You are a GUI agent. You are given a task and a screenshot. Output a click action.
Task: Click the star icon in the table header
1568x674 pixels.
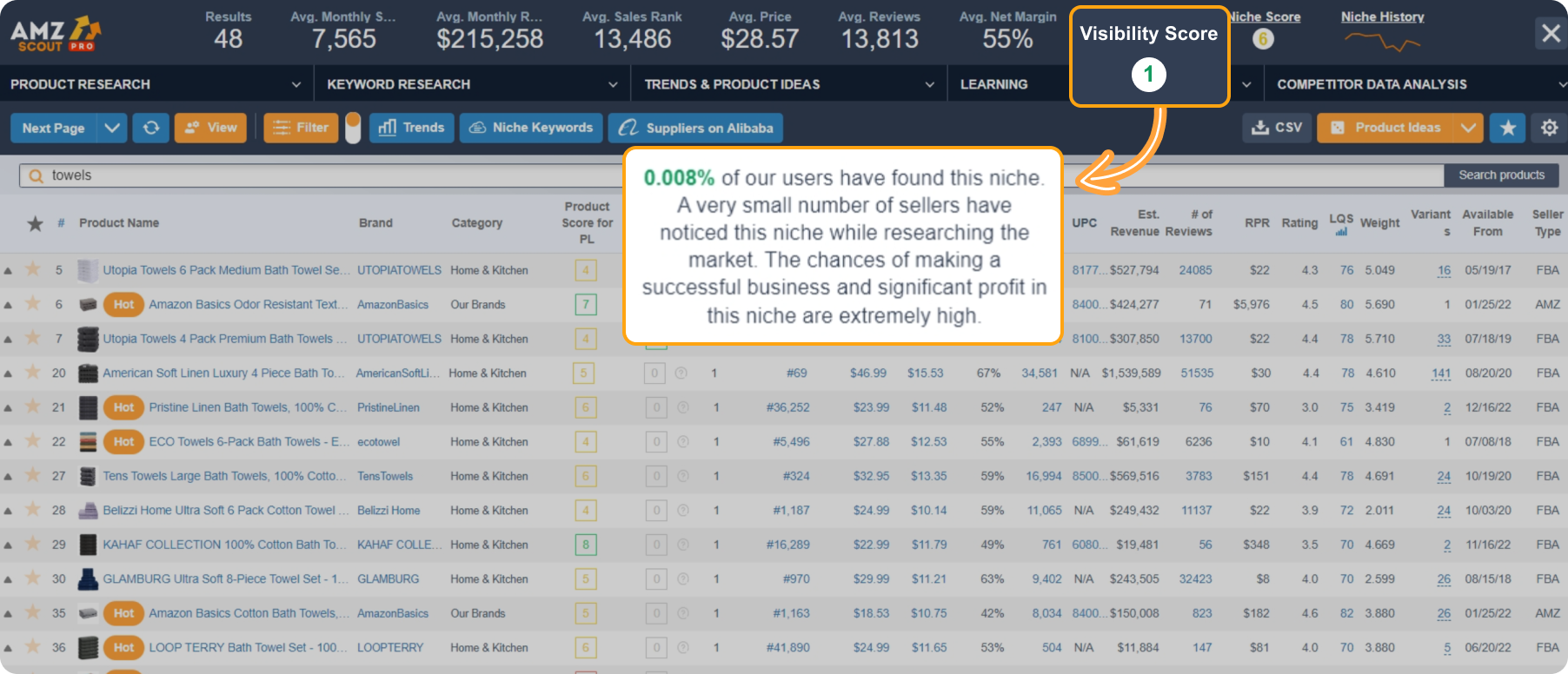(x=35, y=223)
